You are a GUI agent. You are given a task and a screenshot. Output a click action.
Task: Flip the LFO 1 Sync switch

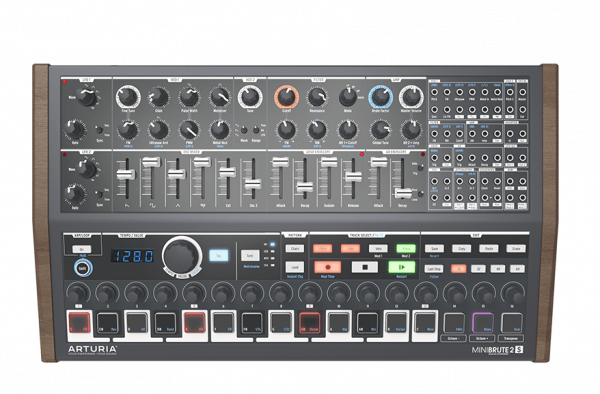[x=99, y=130]
